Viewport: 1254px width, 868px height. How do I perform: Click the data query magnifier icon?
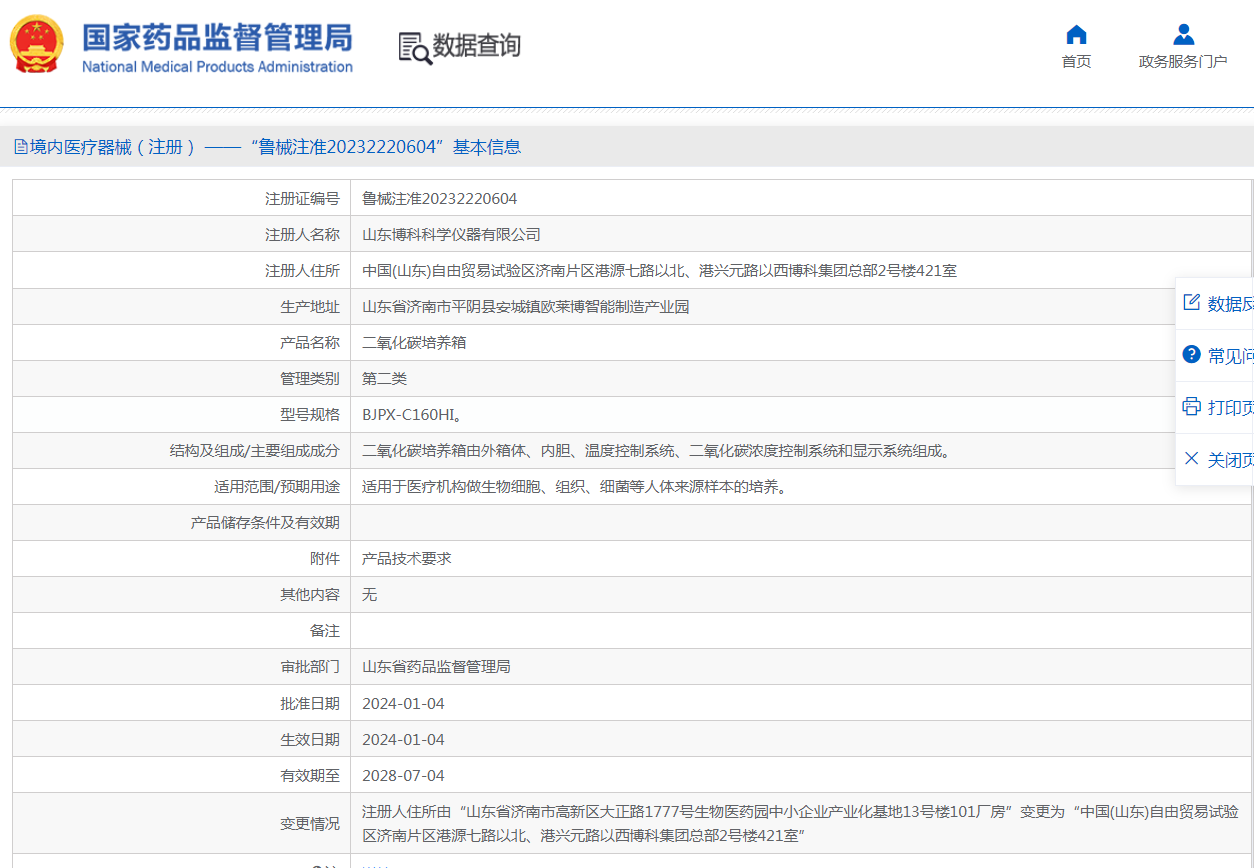pyautogui.click(x=414, y=47)
